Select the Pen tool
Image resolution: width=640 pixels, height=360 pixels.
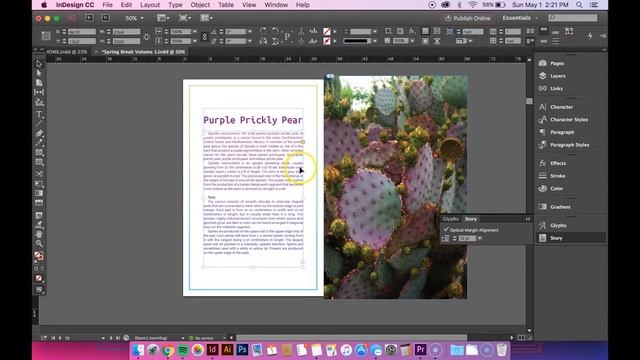[x=39, y=133]
